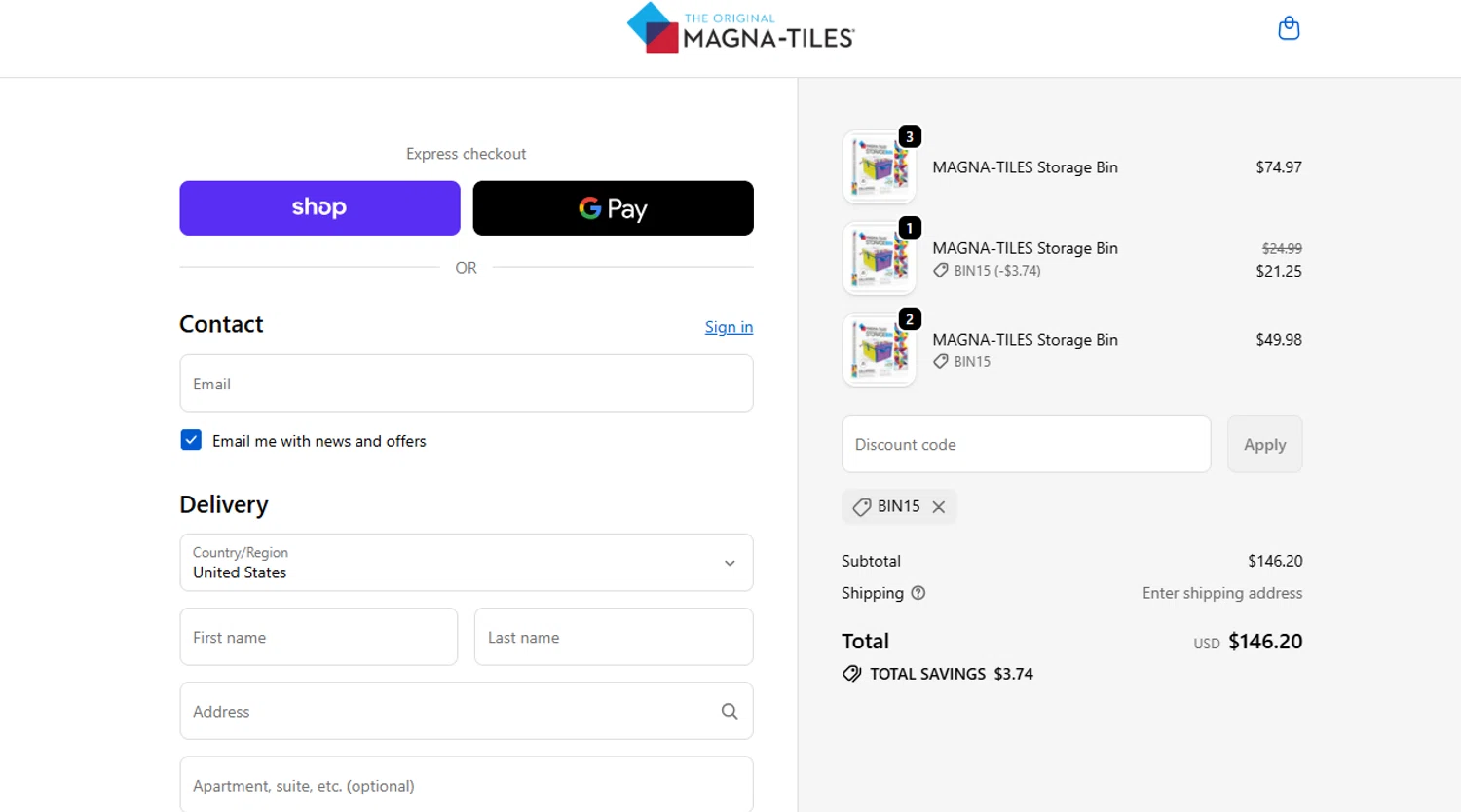
Task: Click the MAGNA-TILES logo
Action: pos(740,28)
